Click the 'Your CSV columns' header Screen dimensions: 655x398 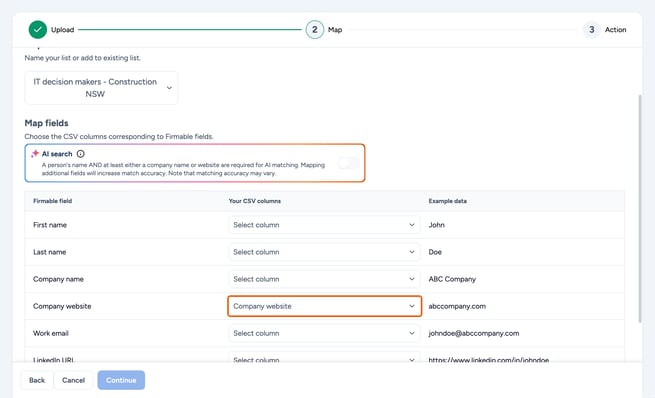click(x=254, y=201)
